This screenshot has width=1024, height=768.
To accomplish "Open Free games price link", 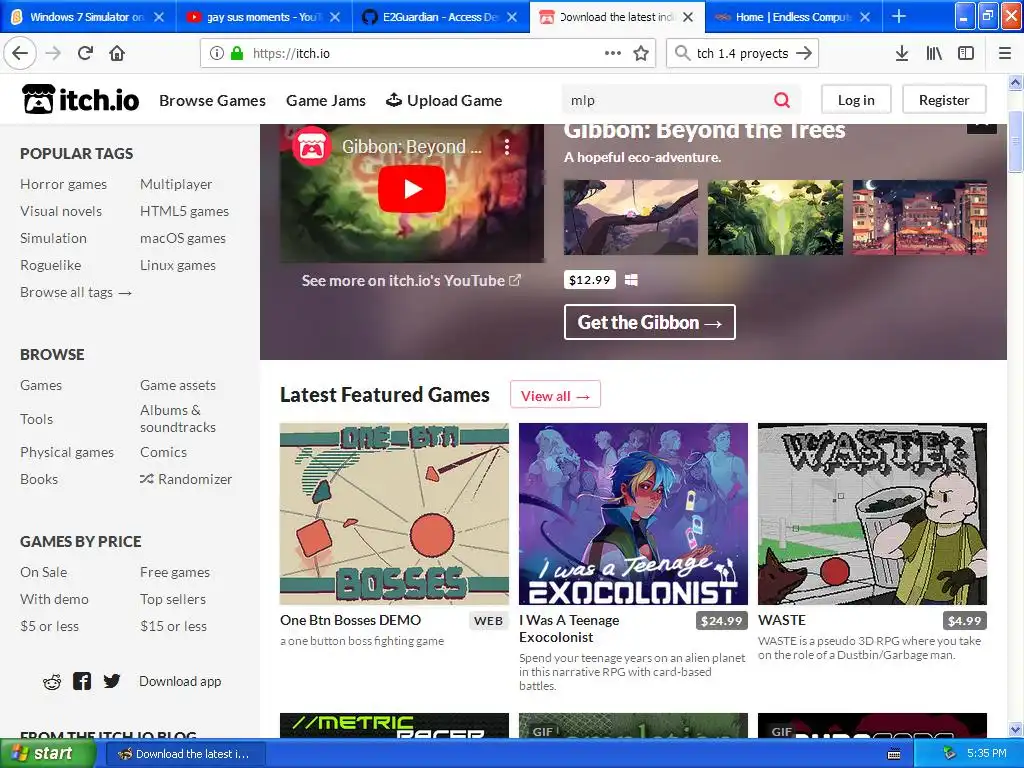I will [x=175, y=572].
